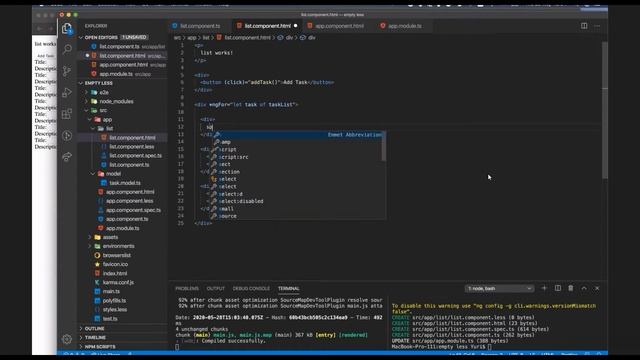Collapse the src folder

[x=87, y=110]
